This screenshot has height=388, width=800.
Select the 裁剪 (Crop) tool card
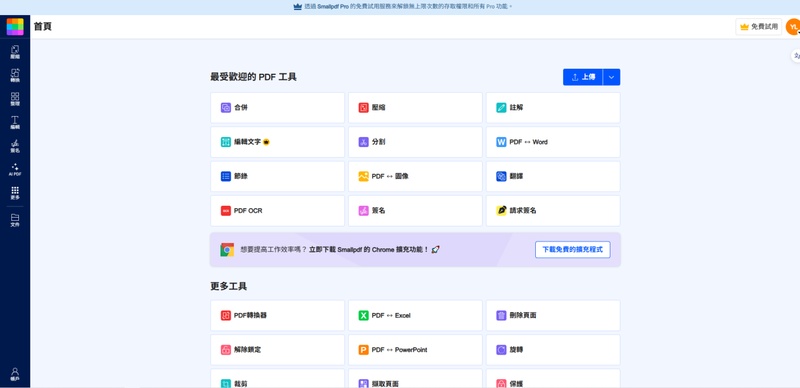(x=278, y=379)
